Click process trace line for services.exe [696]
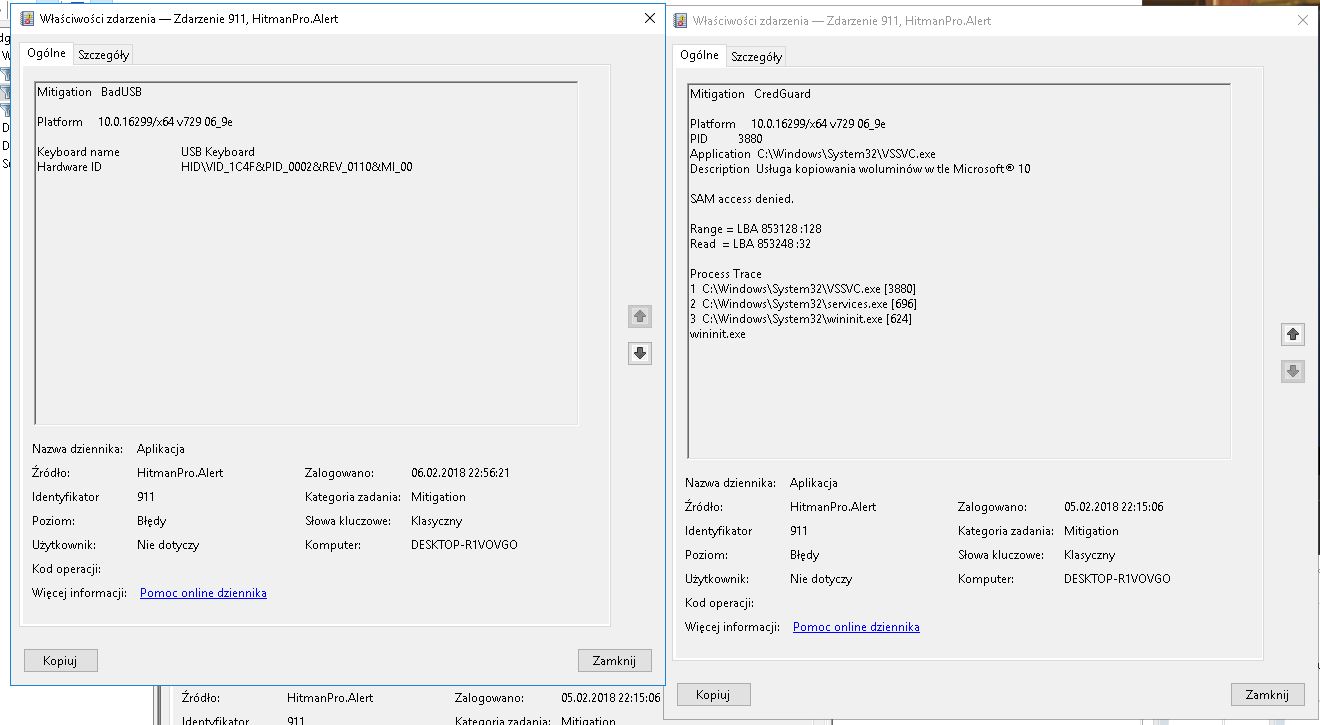1320x725 pixels. click(803, 304)
